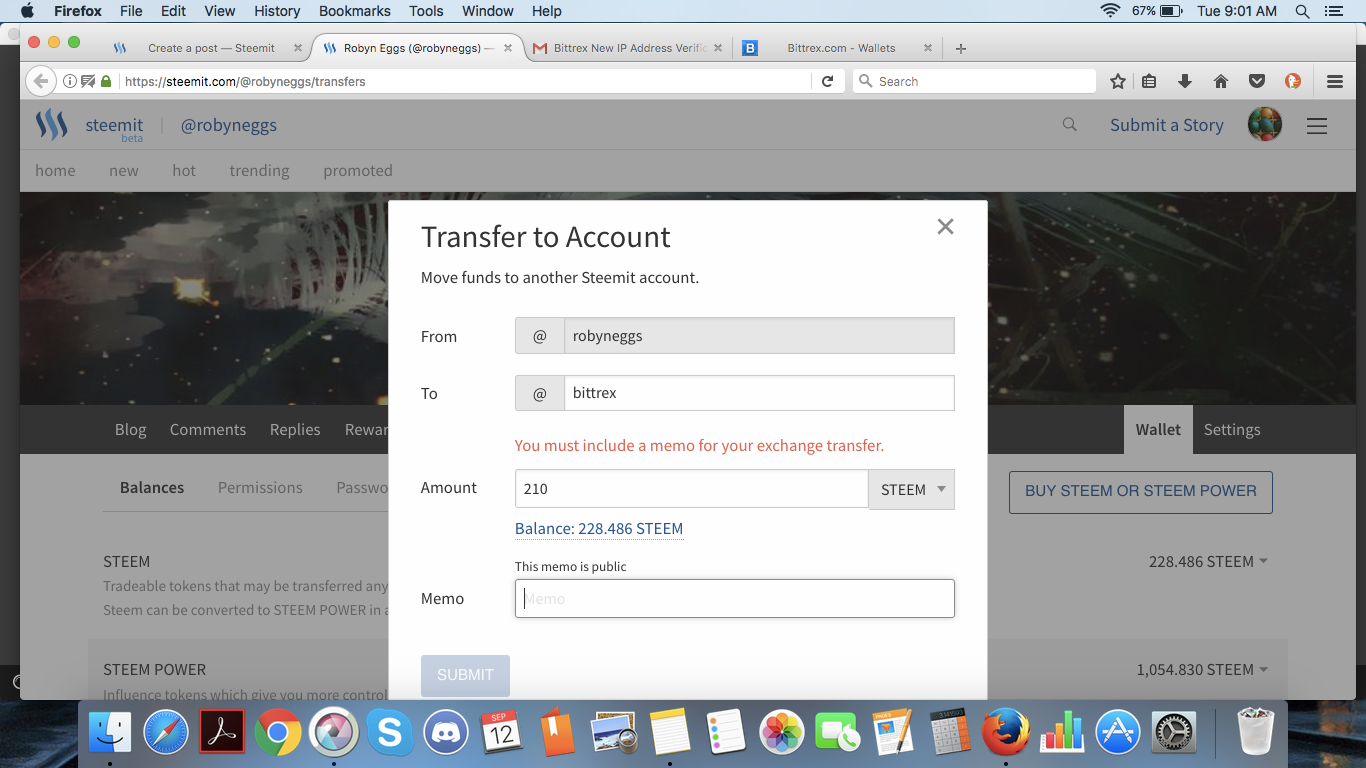This screenshot has height=768, width=1366.
Task: Open Safari from the dock
Action: [166, 734]
